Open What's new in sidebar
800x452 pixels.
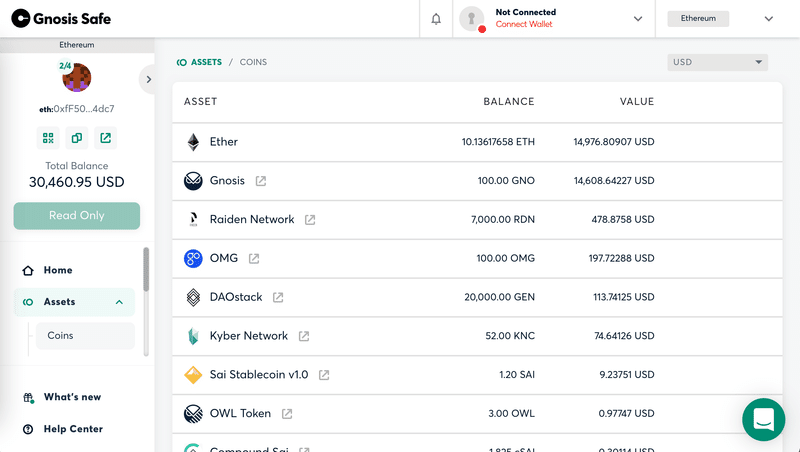[x=72, y=397]
